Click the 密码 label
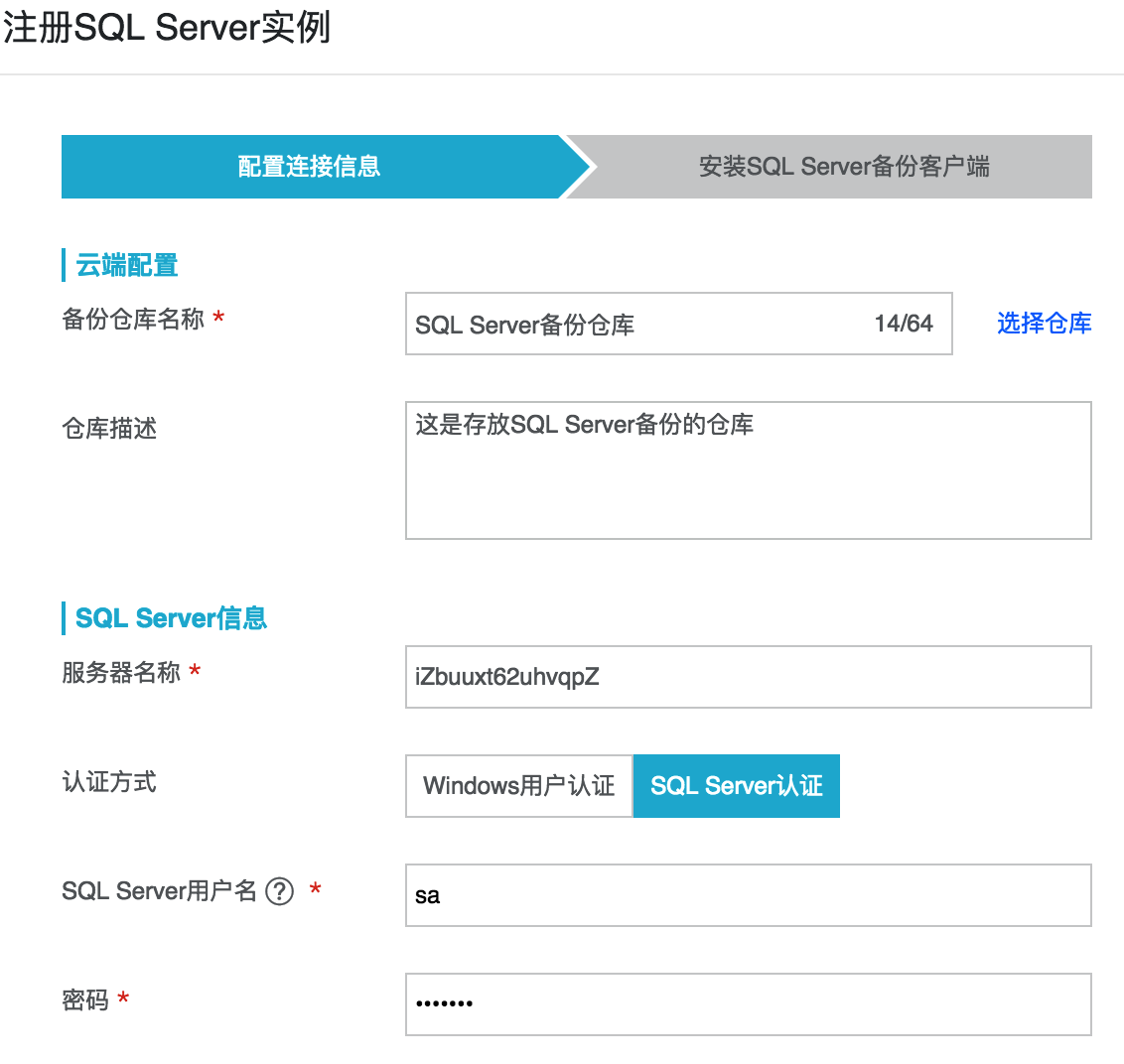This screenshot has height=1064, width=1124. tap(84, 999)
